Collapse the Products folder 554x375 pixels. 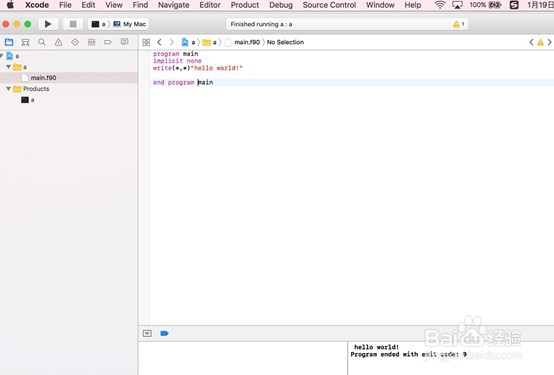tap(8, 89)
